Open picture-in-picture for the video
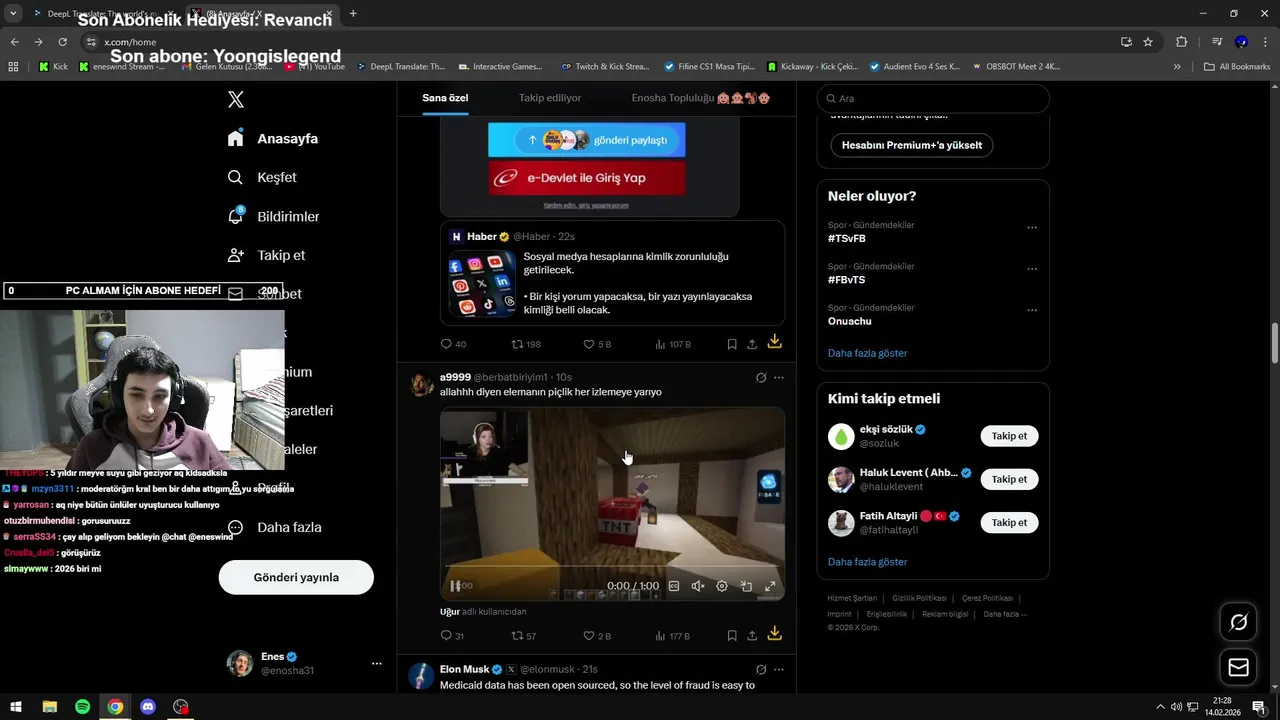The image size is (1280, 720). tap(746, 586)
